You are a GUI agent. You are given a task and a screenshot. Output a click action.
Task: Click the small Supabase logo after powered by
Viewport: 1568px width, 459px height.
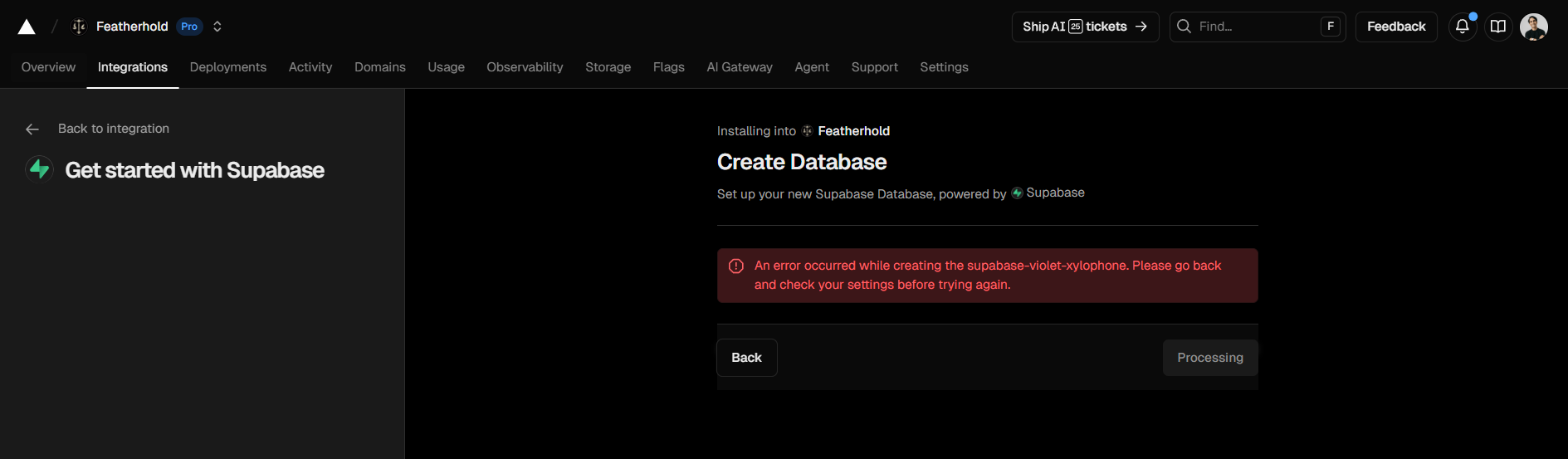(x=1017, y=193)
